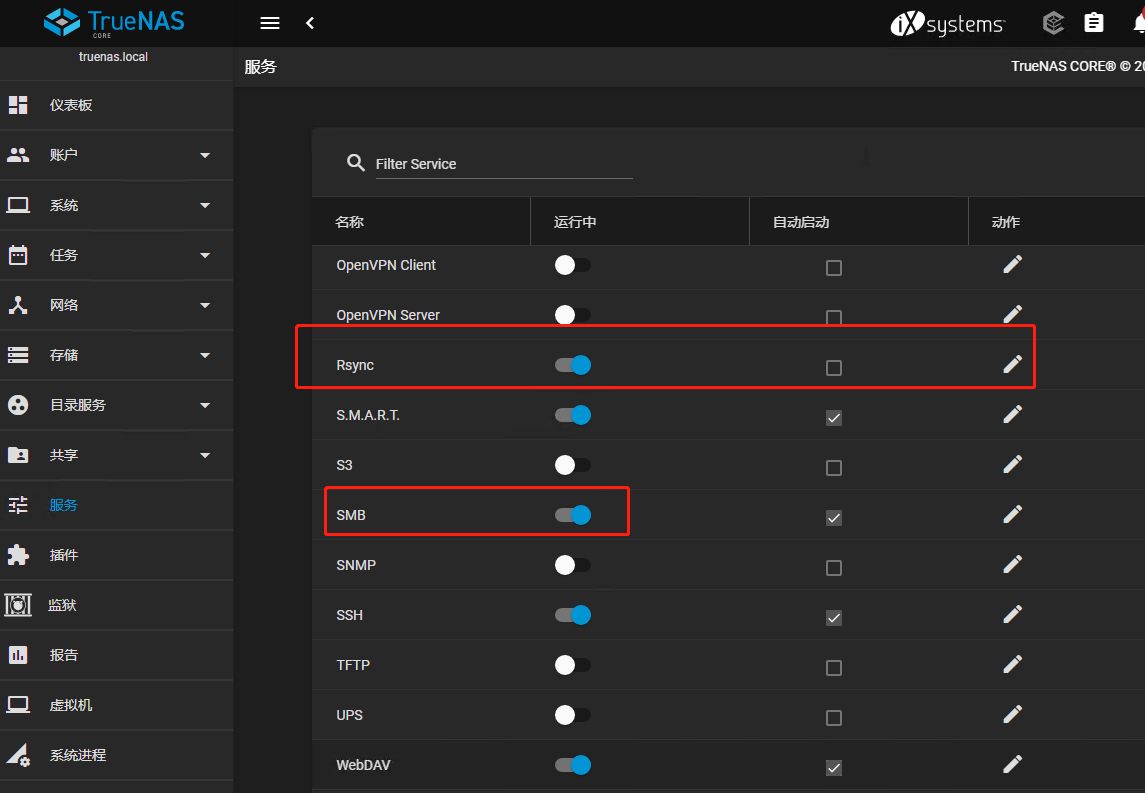This screenshot has height=793, width=1145.
Task: Edit SMB service settings via pencil icon
Action: 1012,514
